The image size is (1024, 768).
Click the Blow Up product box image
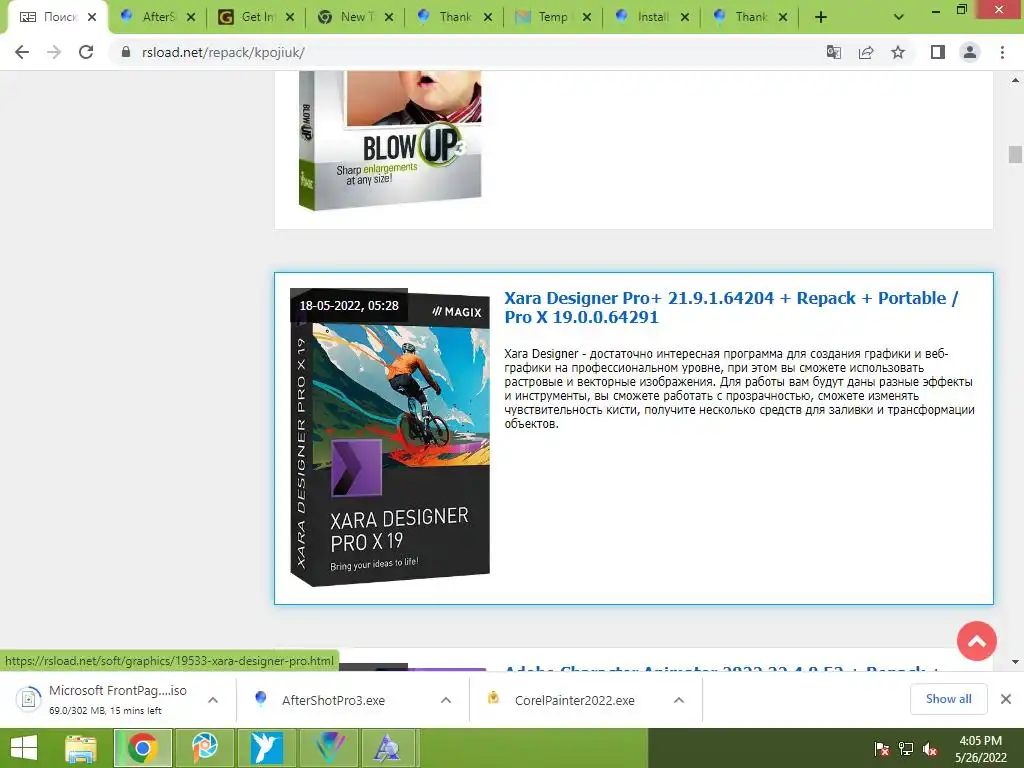click(390, 141)
